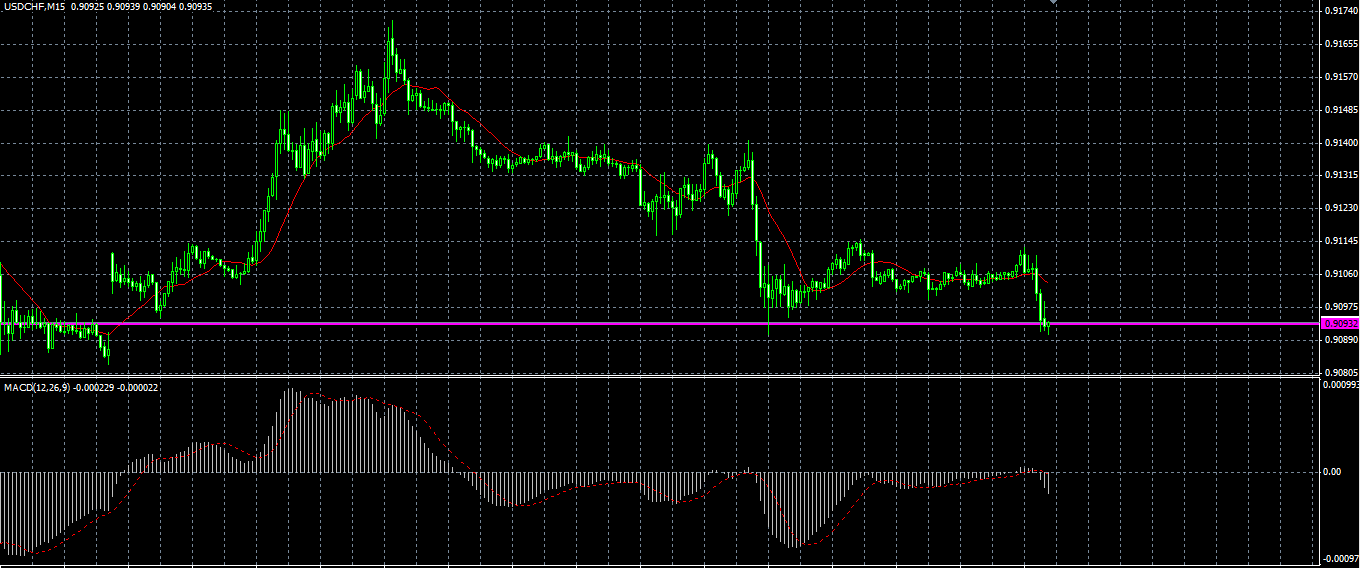1366x568 pixels.
Task: Click the 0.91740 price axis label
Action: 1340,11
